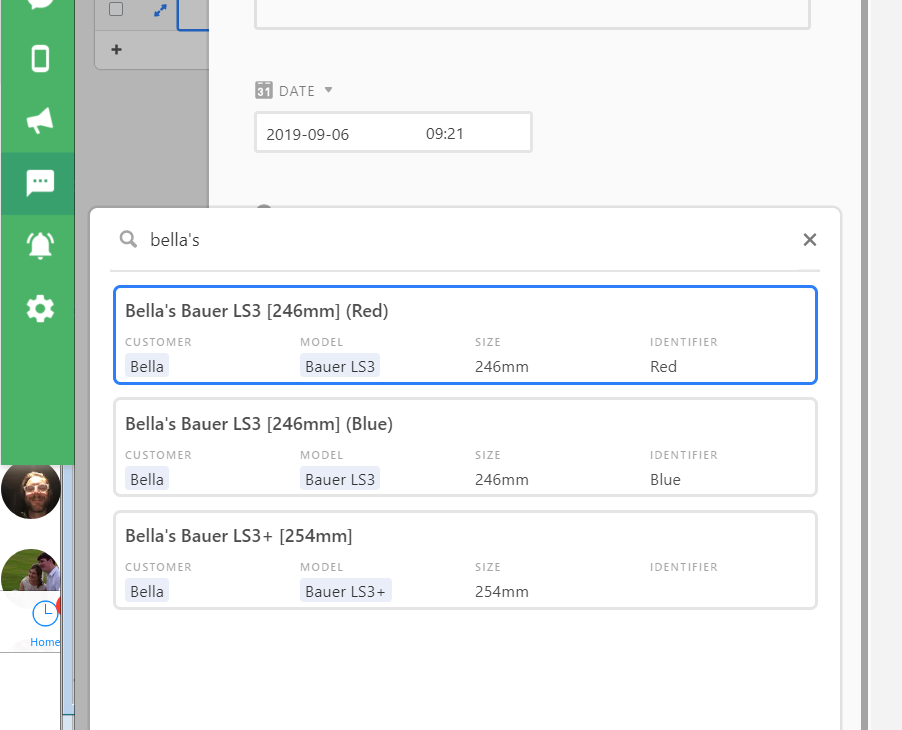
Task: Open the mobile device sidebar icon
Action: pos(40,58)
